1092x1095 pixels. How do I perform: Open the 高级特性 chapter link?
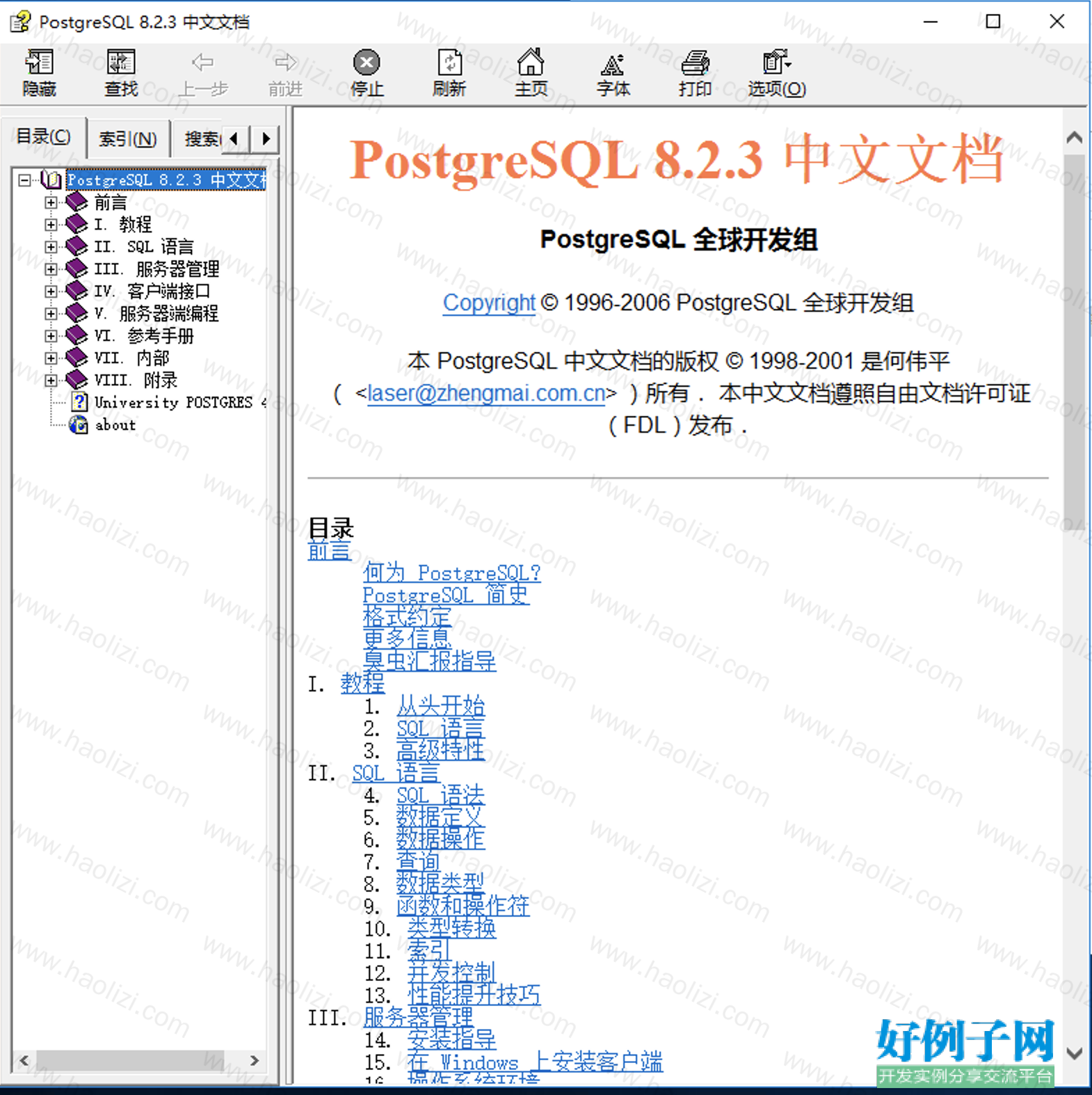point(440,751)
